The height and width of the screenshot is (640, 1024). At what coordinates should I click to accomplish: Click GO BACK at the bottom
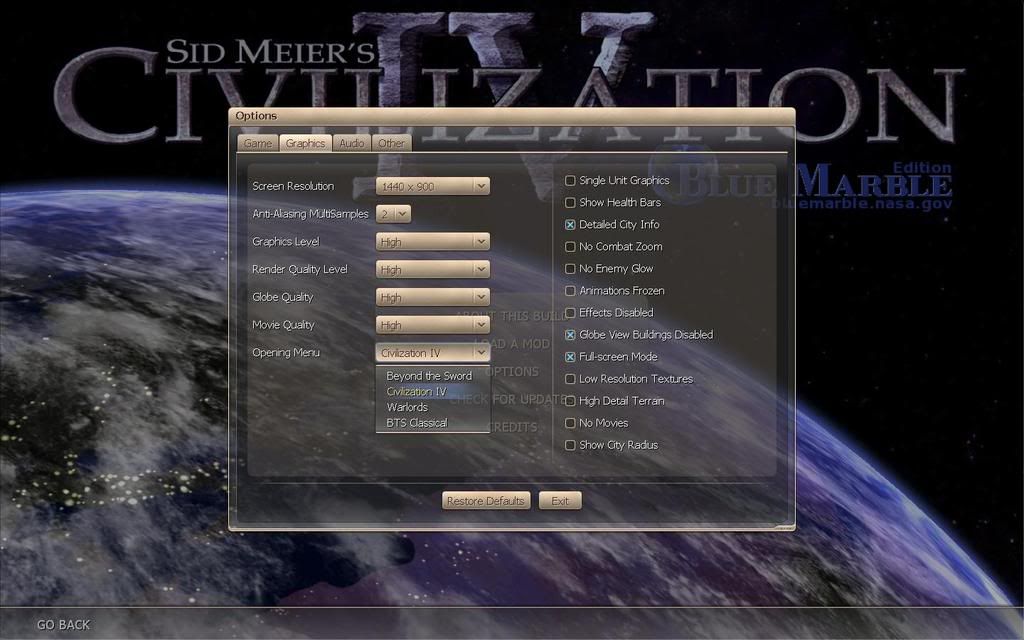coord(63,624)
